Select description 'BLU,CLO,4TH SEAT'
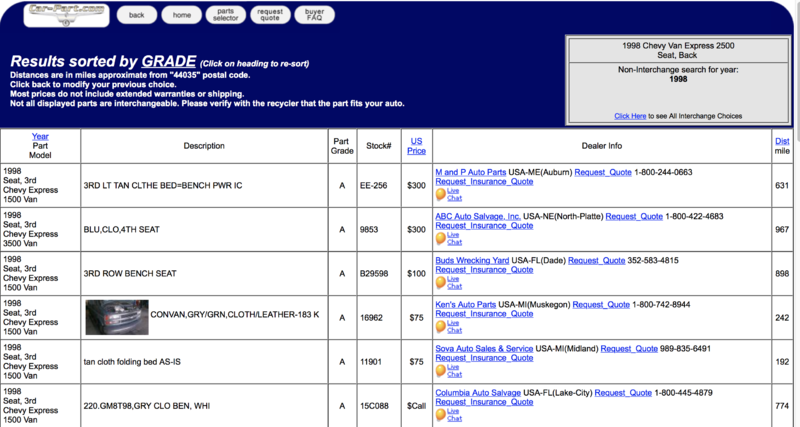 click(121, 230)
